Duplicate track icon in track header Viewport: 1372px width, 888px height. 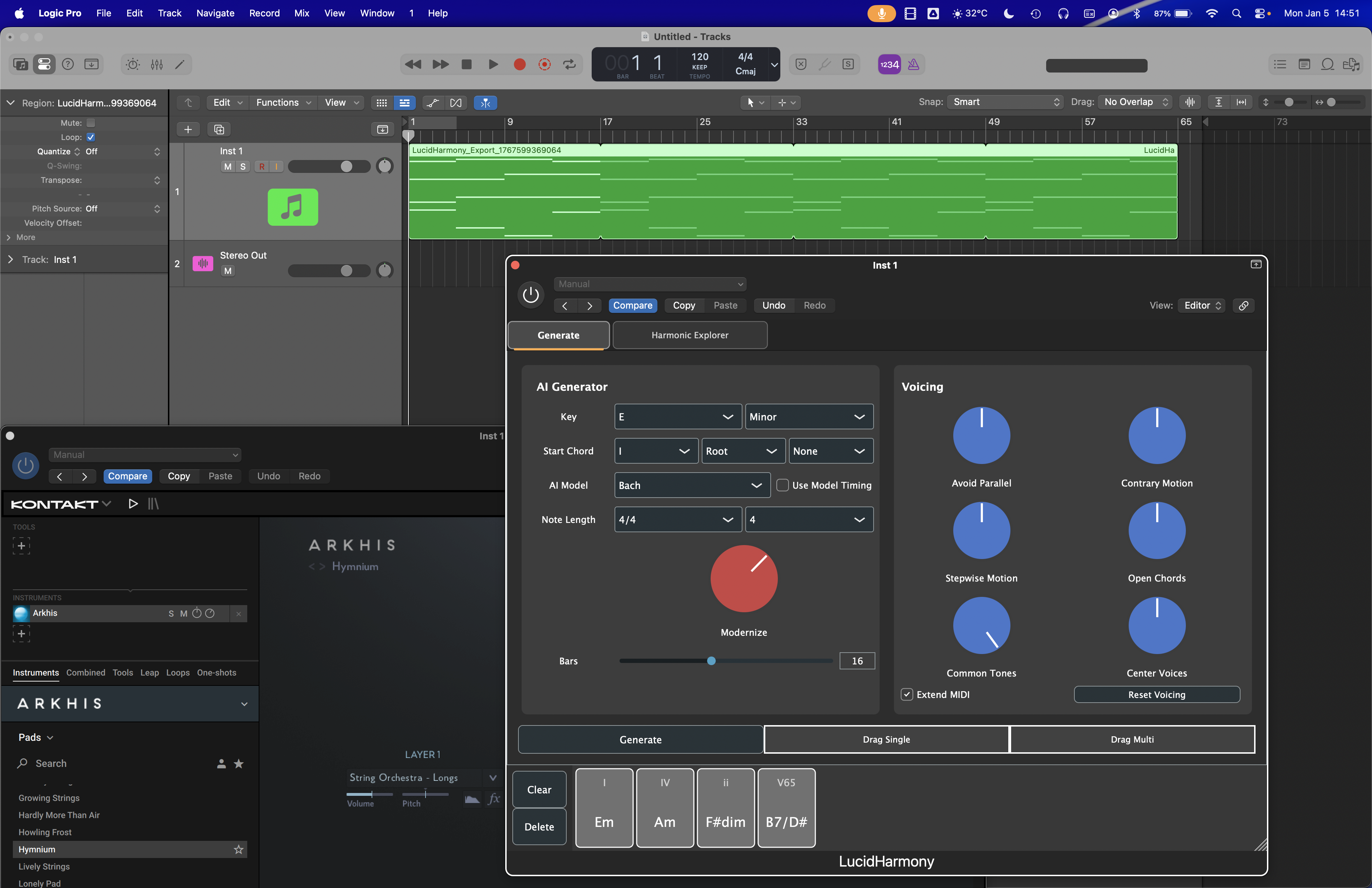pyautogui.click(x=219, y=130)
